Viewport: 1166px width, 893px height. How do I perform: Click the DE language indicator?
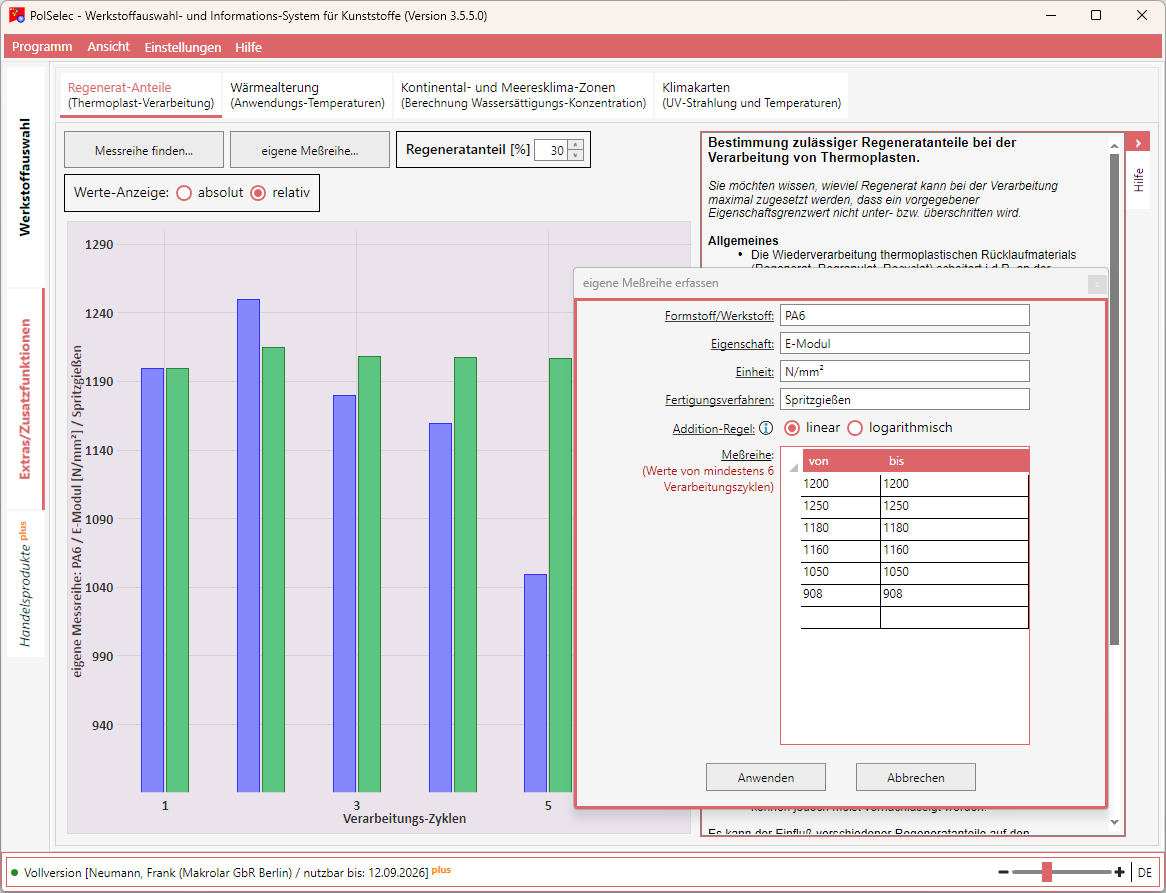pos(1144,872)
